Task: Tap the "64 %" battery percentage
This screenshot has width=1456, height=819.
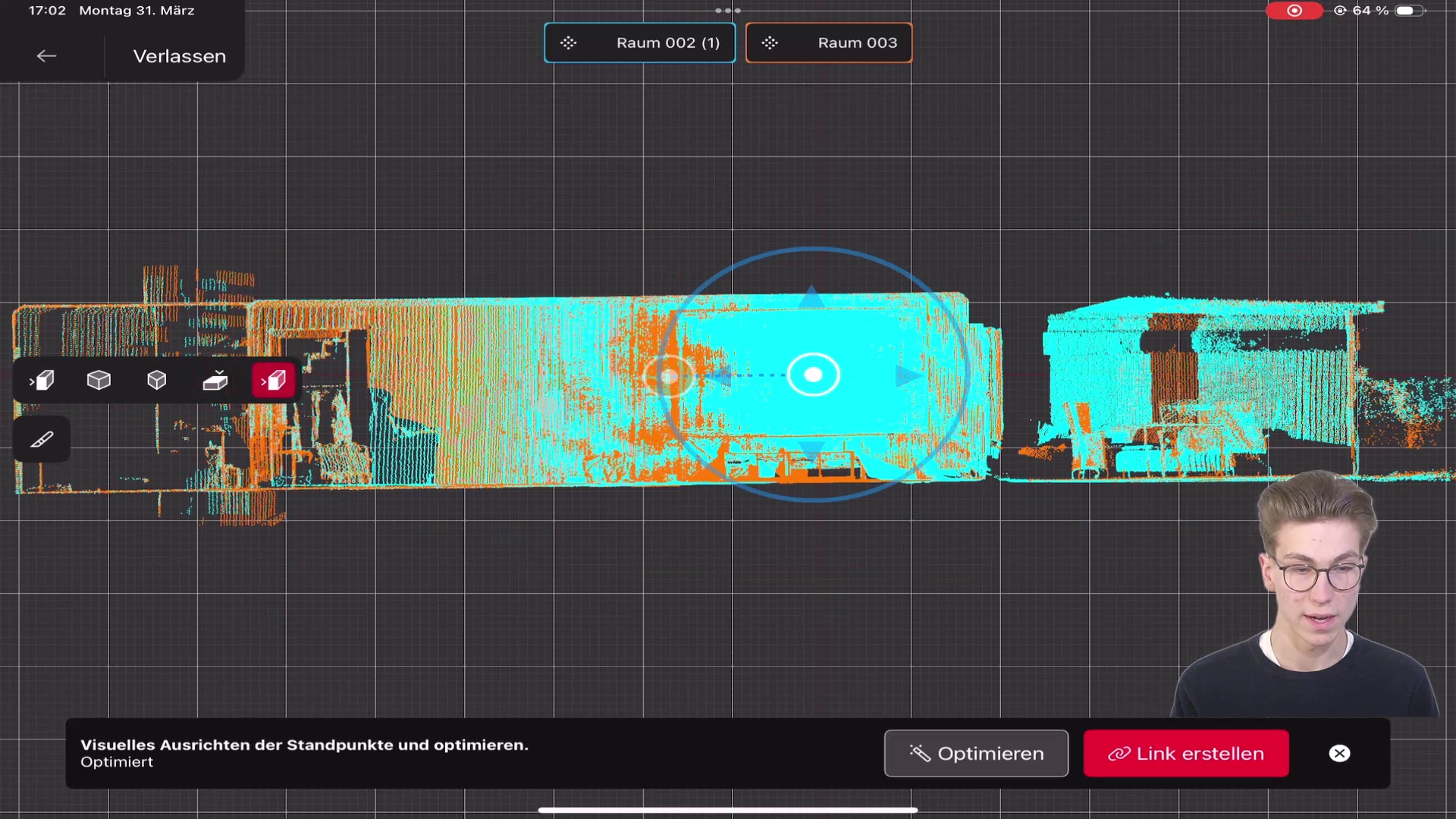Action: pos(1370,11)
